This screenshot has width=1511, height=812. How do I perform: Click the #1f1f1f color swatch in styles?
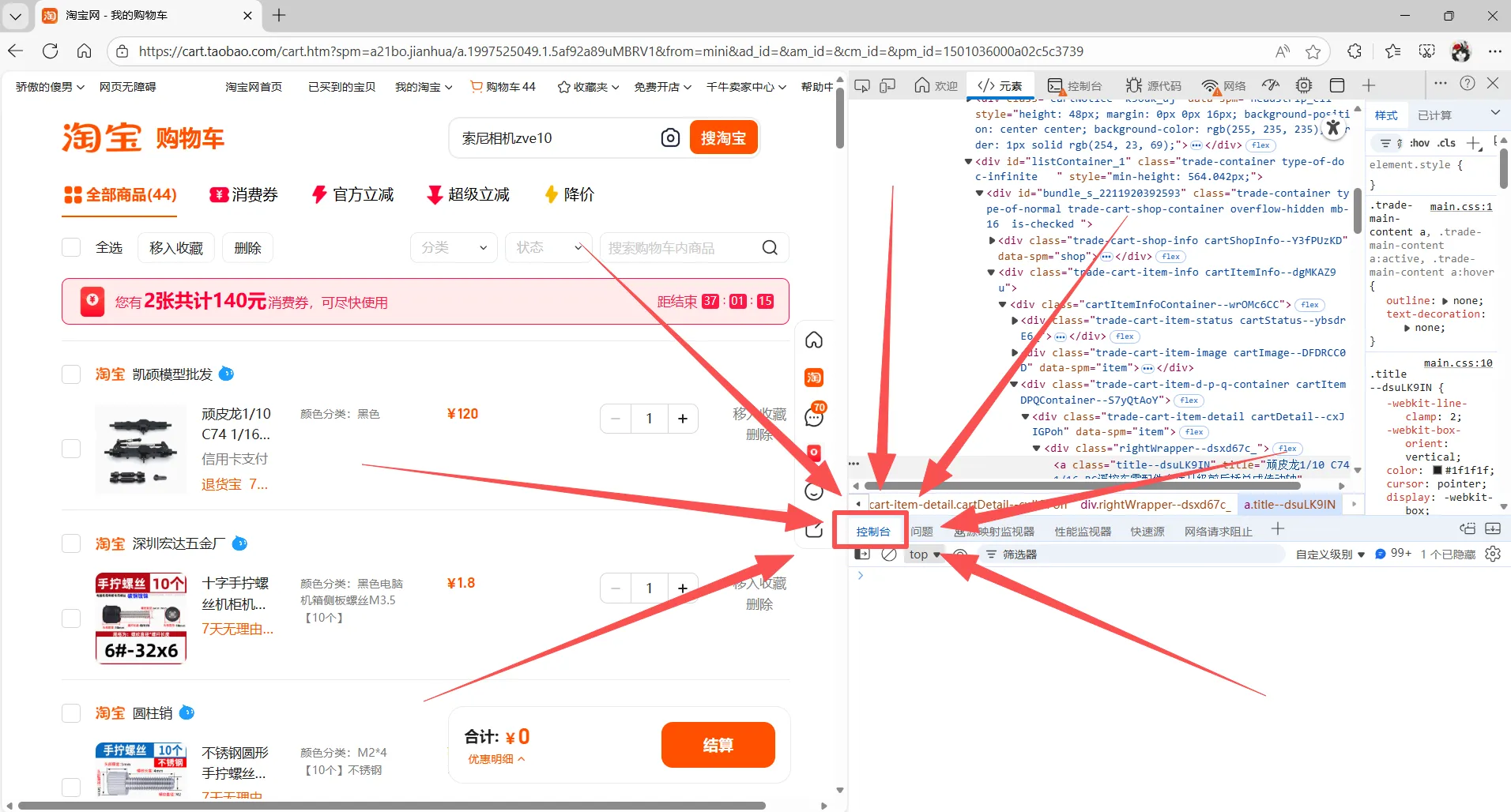[x=1438, y=470]
